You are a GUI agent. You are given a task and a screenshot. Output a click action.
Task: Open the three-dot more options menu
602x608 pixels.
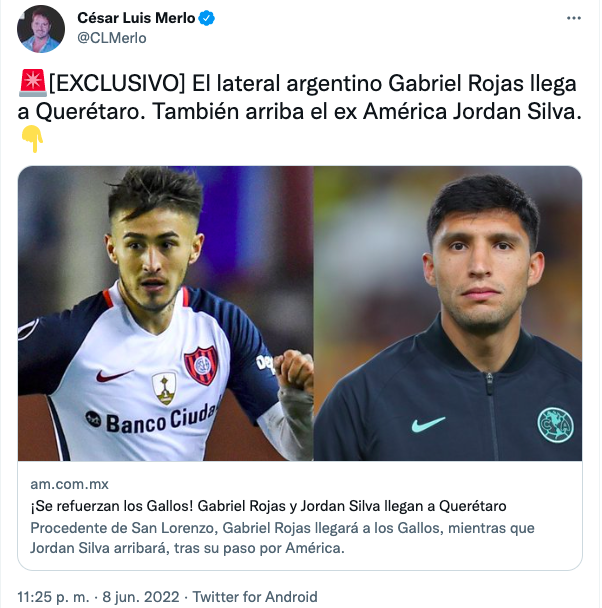pos(573,18)
